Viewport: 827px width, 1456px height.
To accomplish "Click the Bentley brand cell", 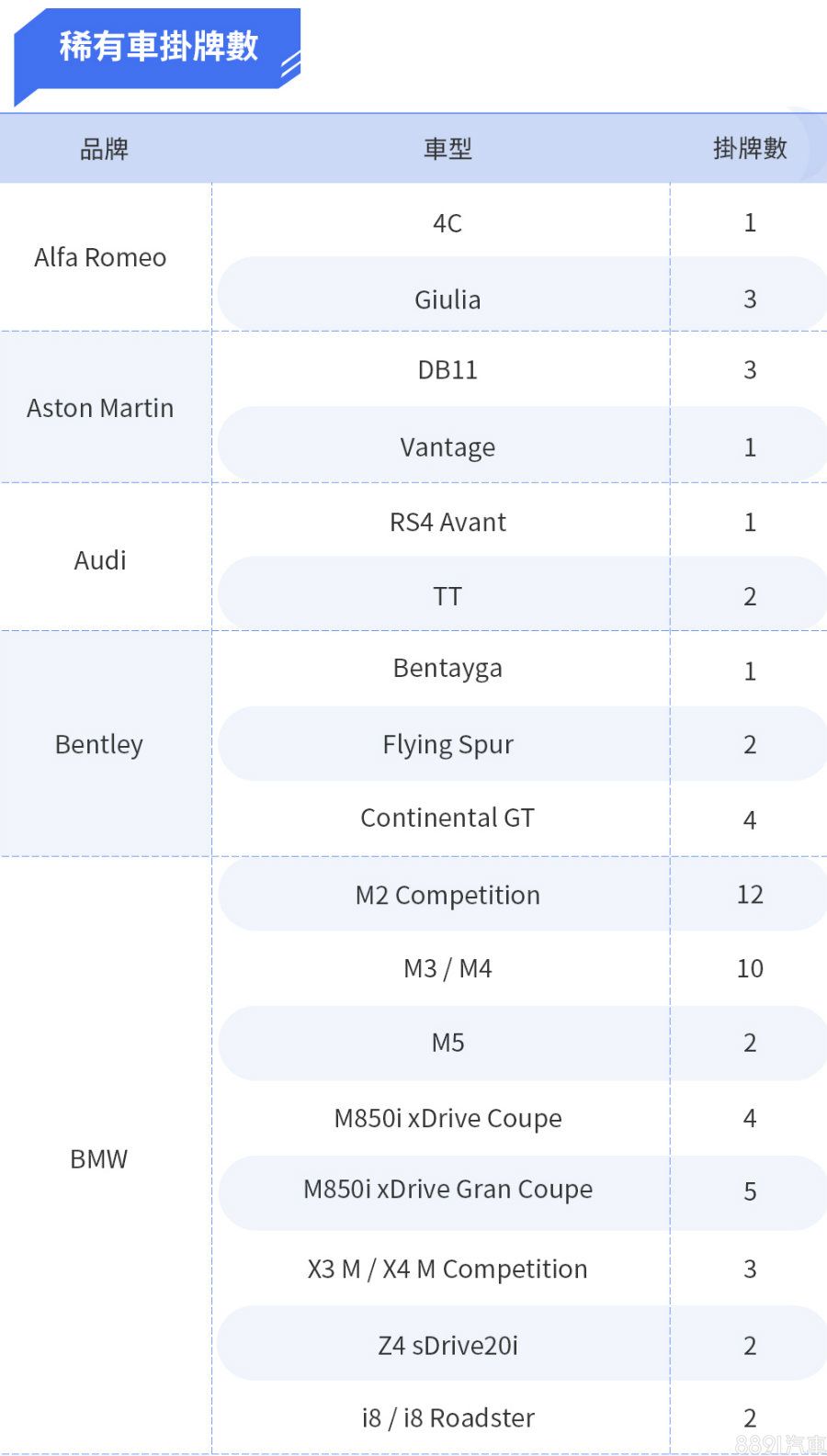I will coord(99,744).
